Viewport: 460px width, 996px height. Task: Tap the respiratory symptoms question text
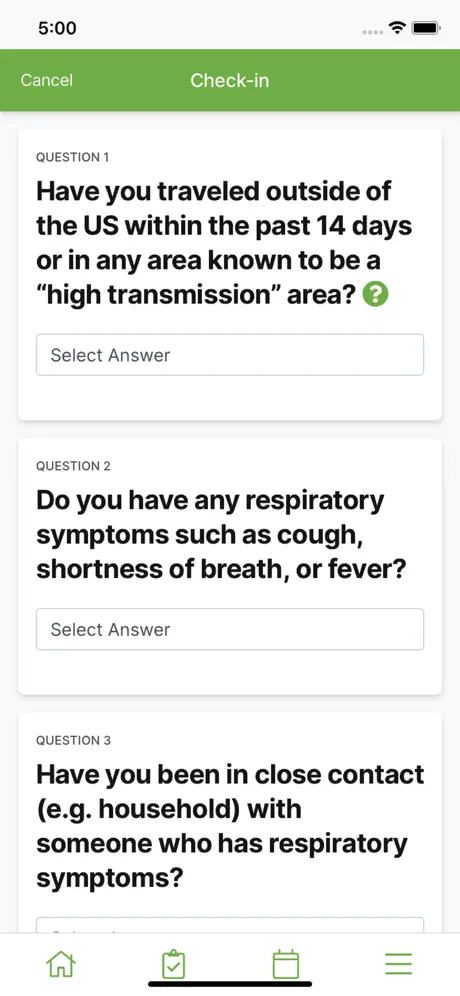pyautogui.click(x=220, y=535)
